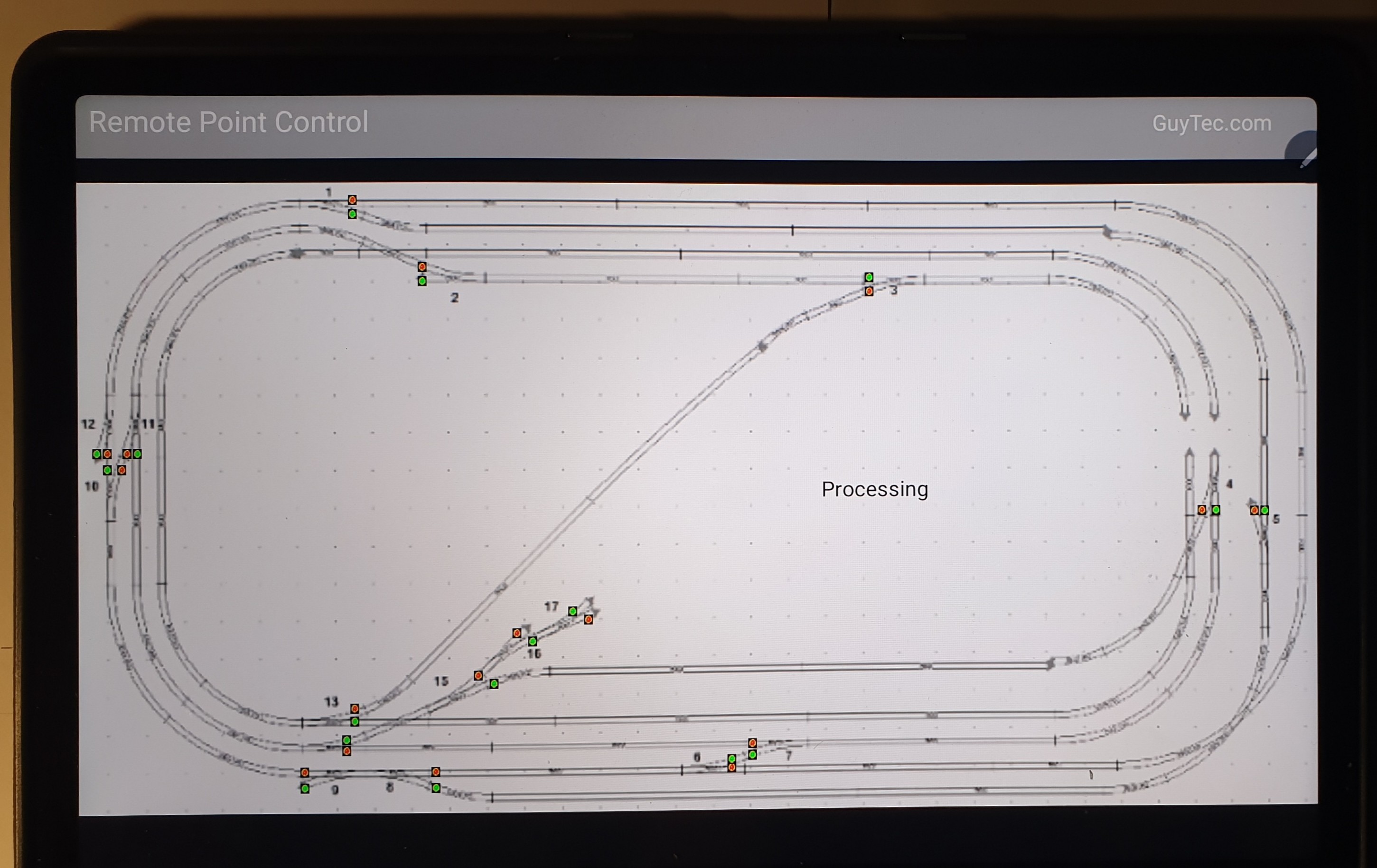Click the Remote Point Control title

(x=229, y=122)
